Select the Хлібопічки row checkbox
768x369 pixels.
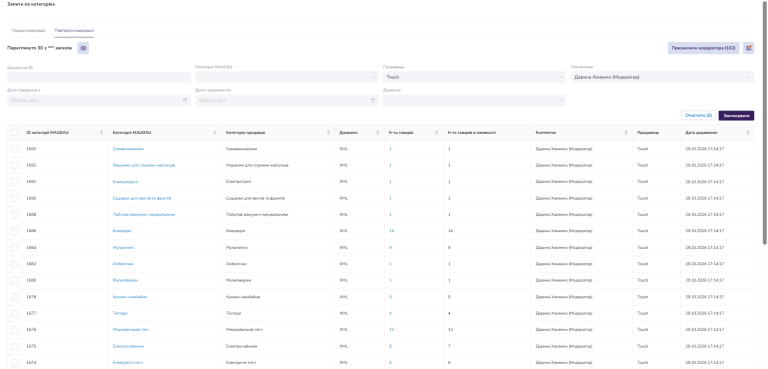click(15, 264)
